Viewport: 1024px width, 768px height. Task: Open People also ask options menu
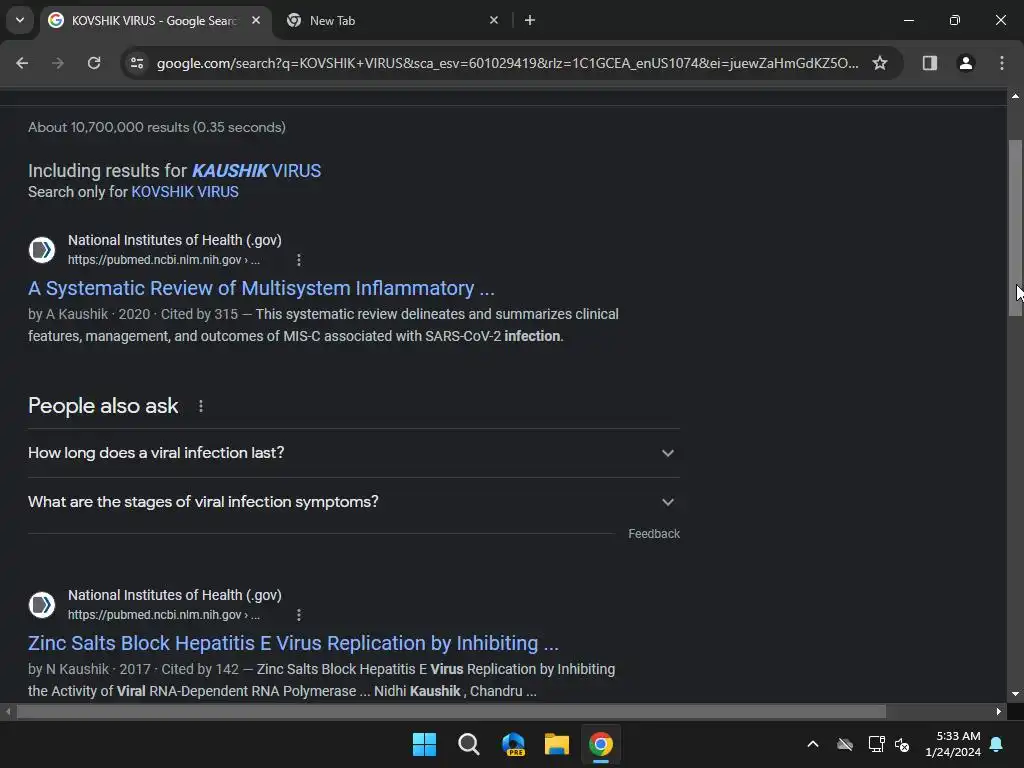click(x=200, y=406)
